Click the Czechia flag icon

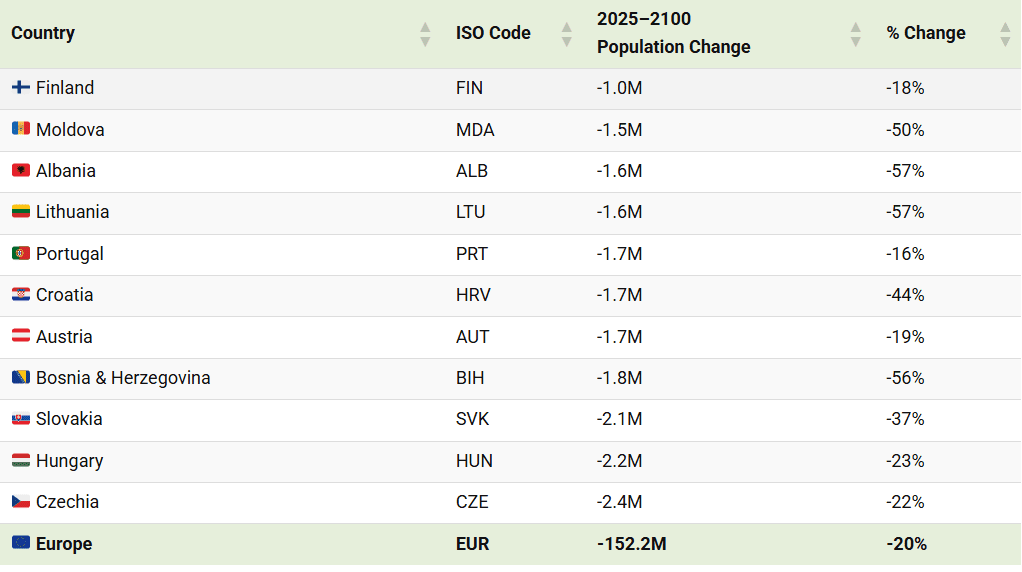click(x=20, y=502)
